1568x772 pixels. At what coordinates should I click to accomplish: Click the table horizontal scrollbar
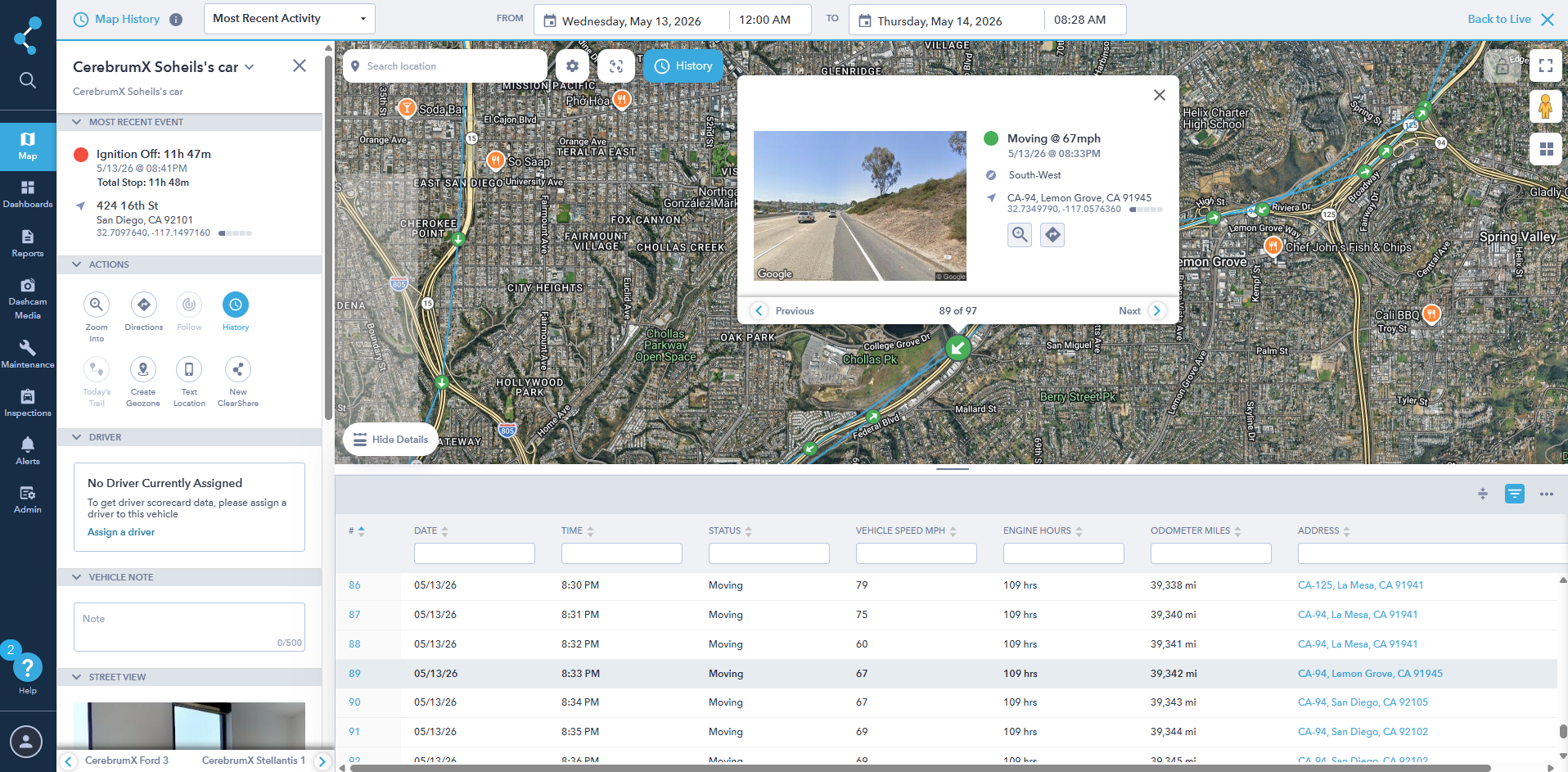(x=920, y=768)
